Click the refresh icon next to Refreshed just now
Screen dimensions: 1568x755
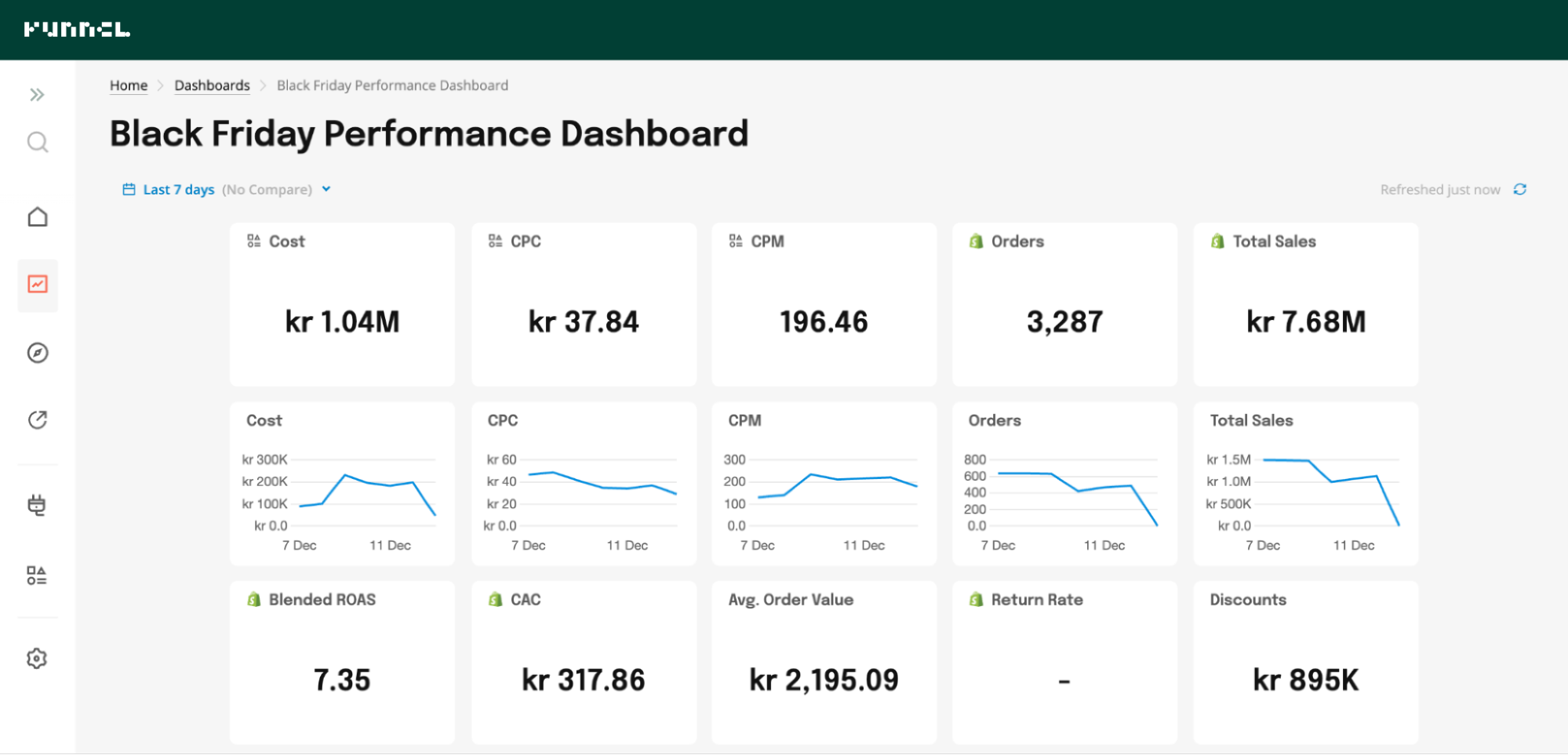(1519, 189)
